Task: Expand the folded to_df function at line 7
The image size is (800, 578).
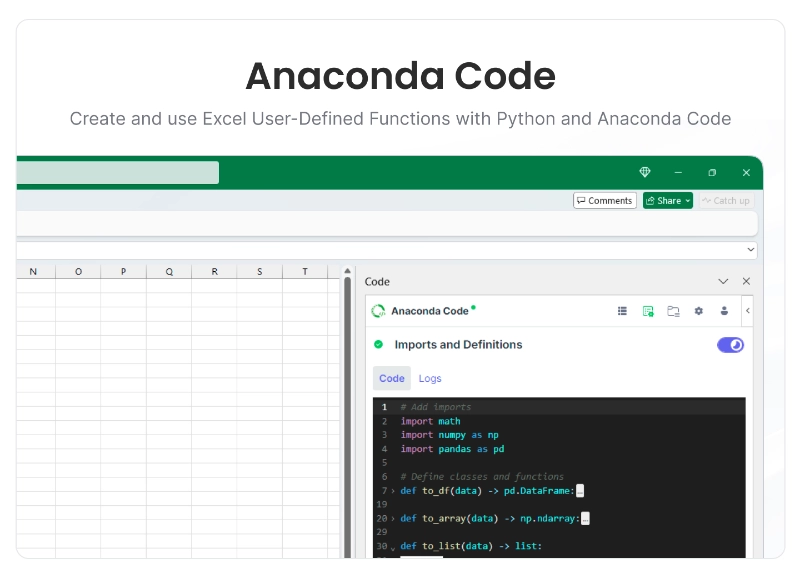Action: click(393, 491)
